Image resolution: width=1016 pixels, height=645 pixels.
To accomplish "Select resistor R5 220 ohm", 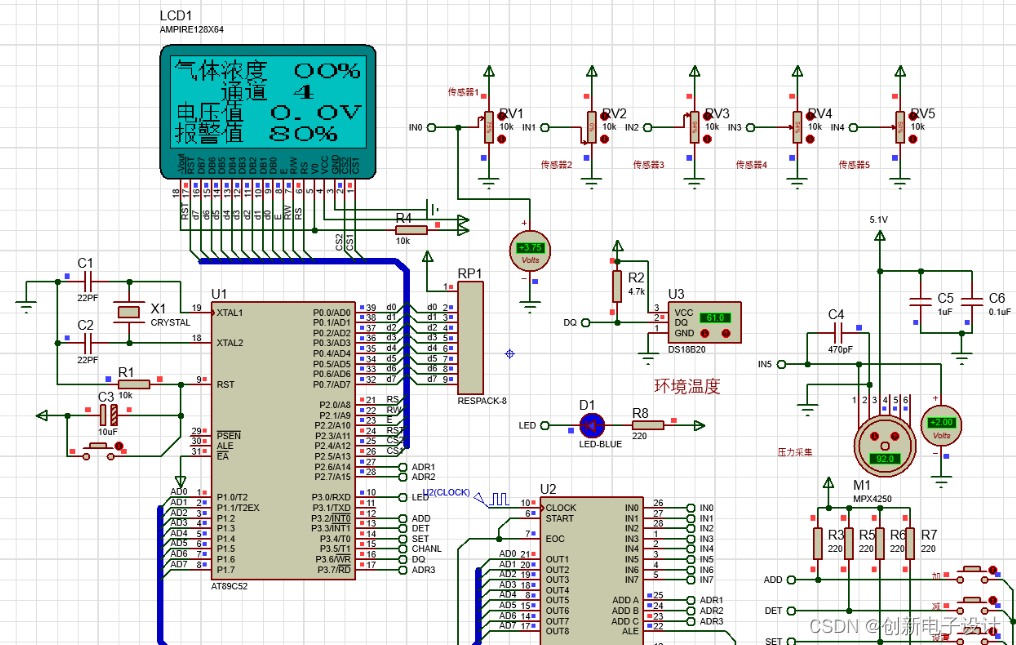I will point(849,543).
